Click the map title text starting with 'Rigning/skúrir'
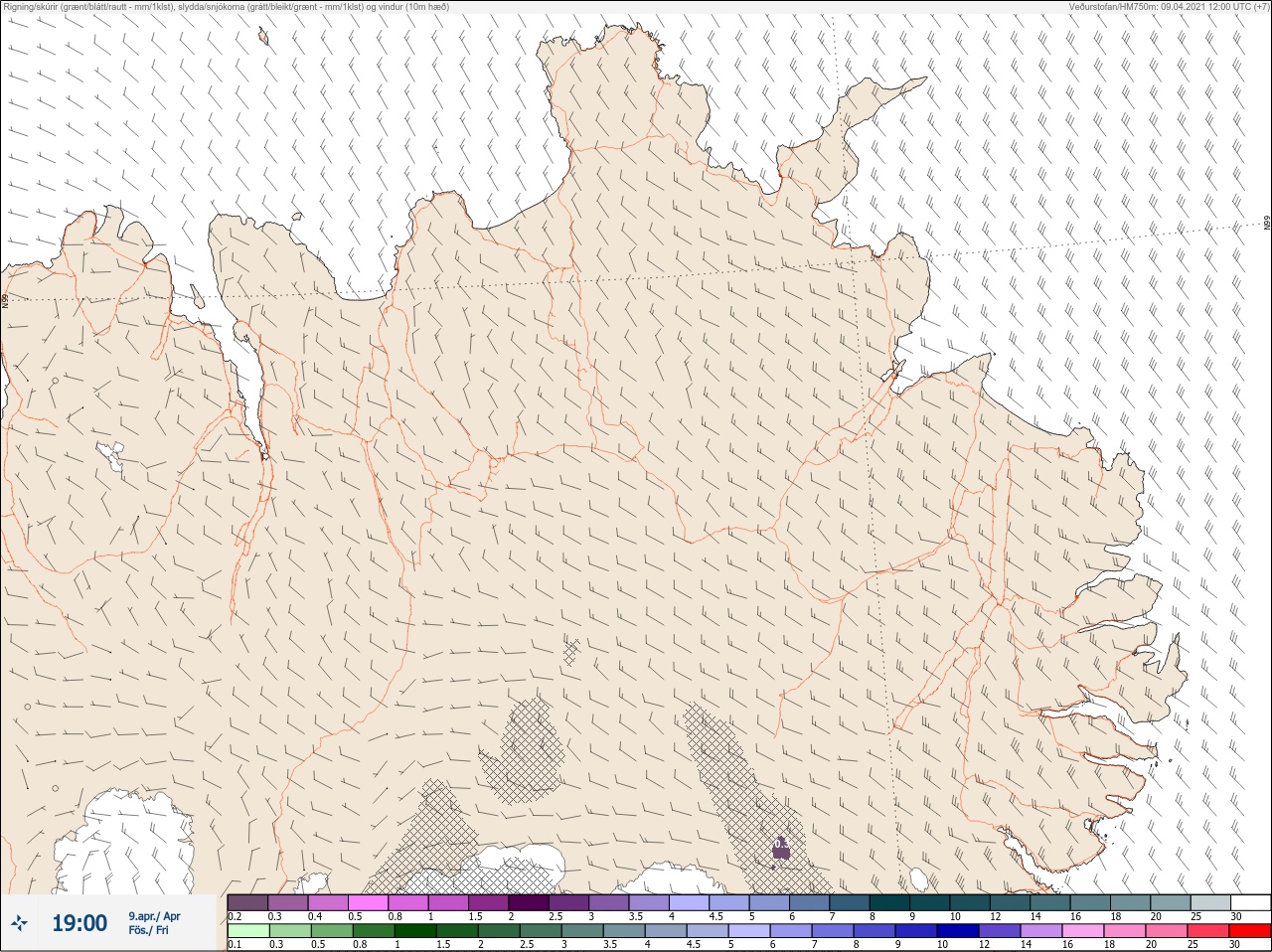1272x952 pixels. click(x=225, y=7)
